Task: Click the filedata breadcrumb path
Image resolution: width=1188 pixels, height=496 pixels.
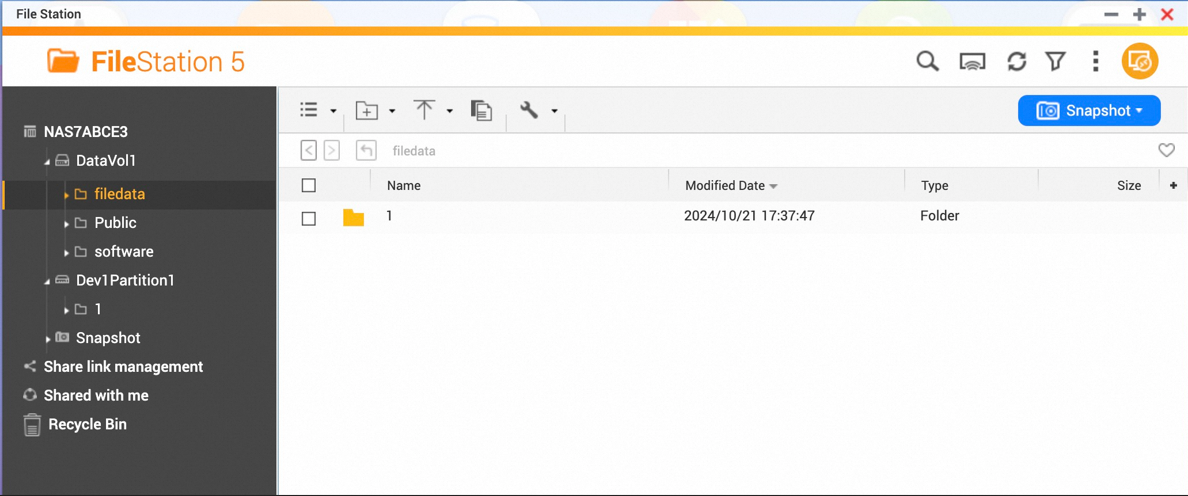Action: click(414, 151)
